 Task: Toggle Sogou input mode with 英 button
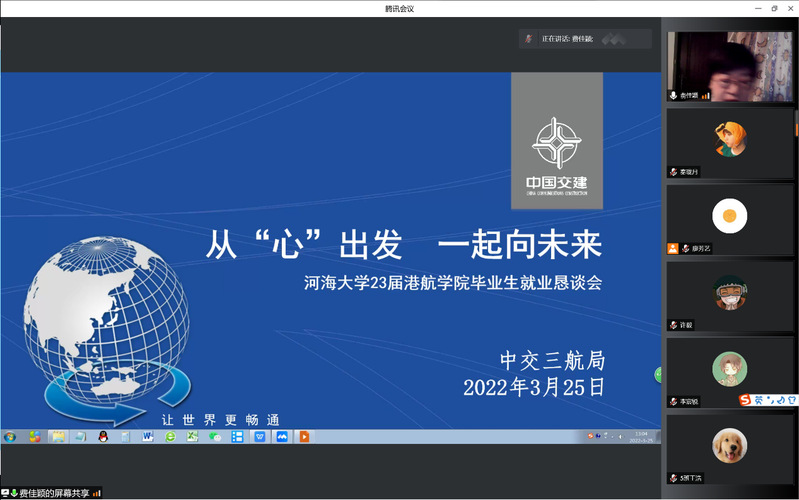click(x=758, y=400)
